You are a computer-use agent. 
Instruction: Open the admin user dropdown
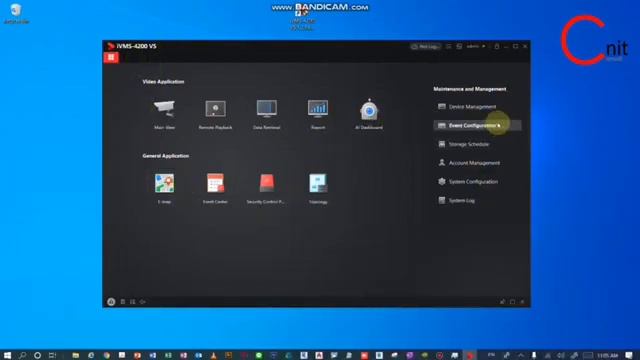pyautogui.click(x=476, y=47)
